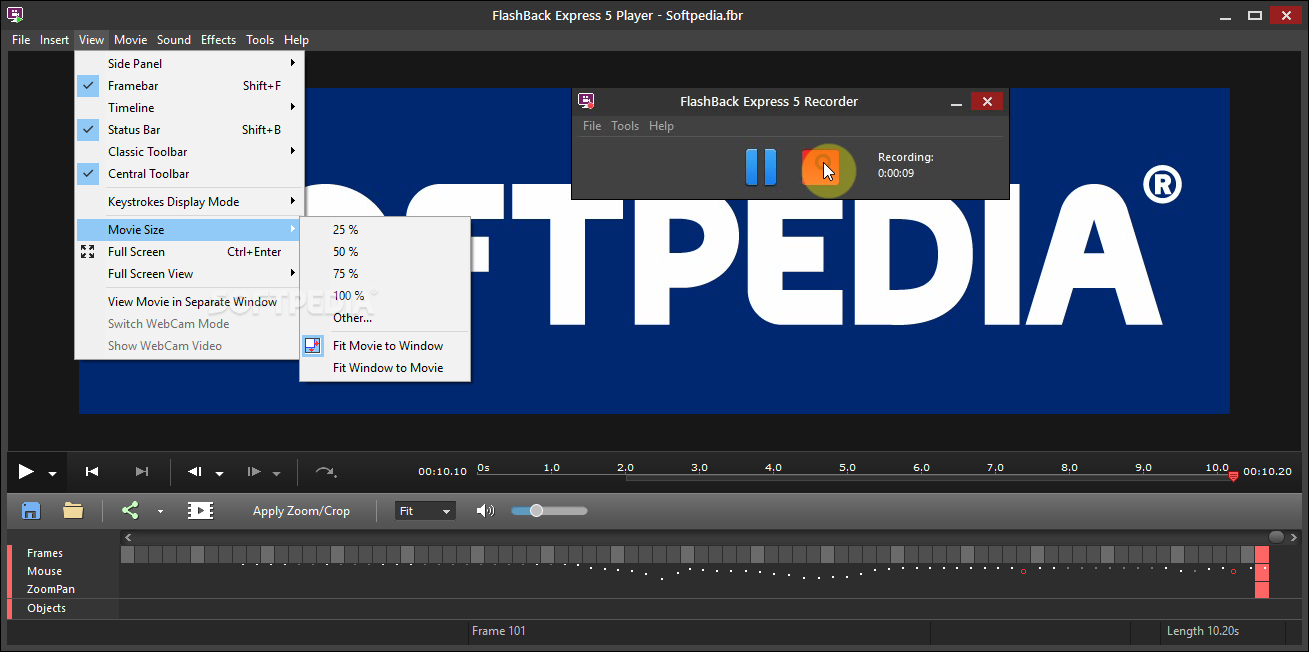1309x652 pixels.
Task: Open the File menu in Player
Action: (x=21, y=40)
